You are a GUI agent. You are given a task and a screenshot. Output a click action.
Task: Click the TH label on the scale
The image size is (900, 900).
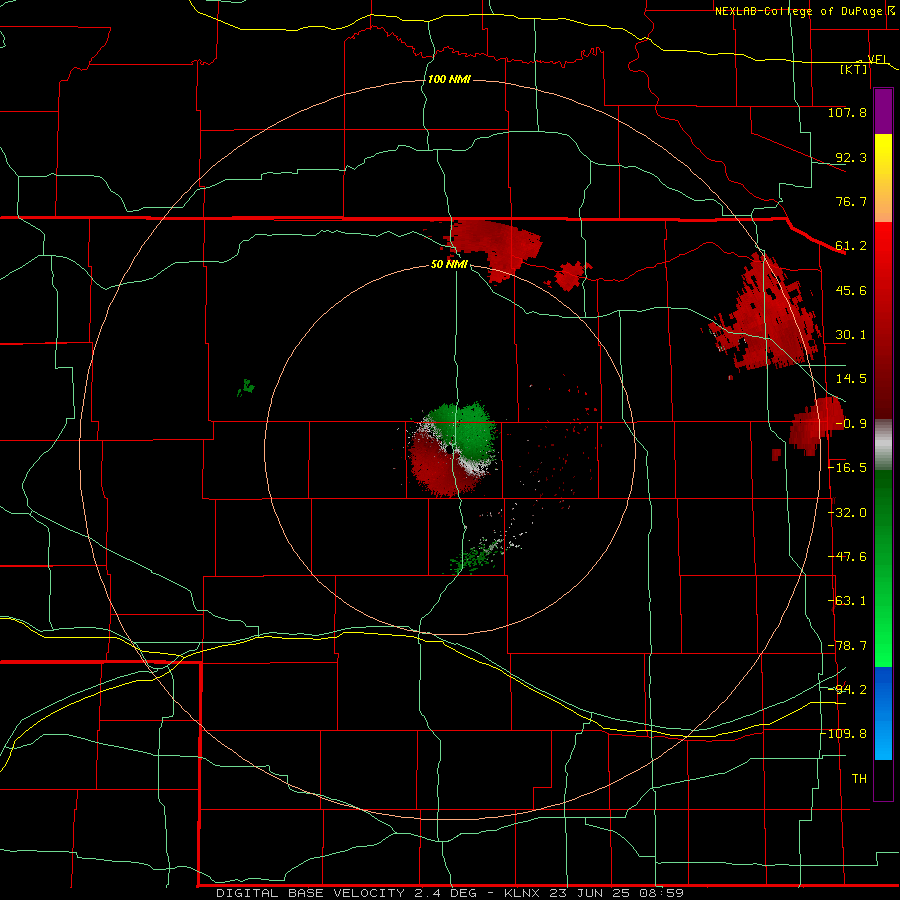[859, 779]
